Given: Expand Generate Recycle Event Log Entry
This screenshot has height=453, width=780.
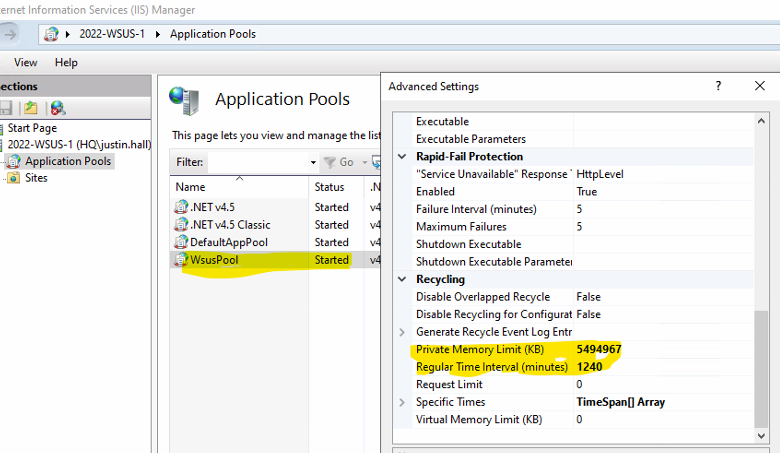Looking at the screenshot, I should pos(402,332).
